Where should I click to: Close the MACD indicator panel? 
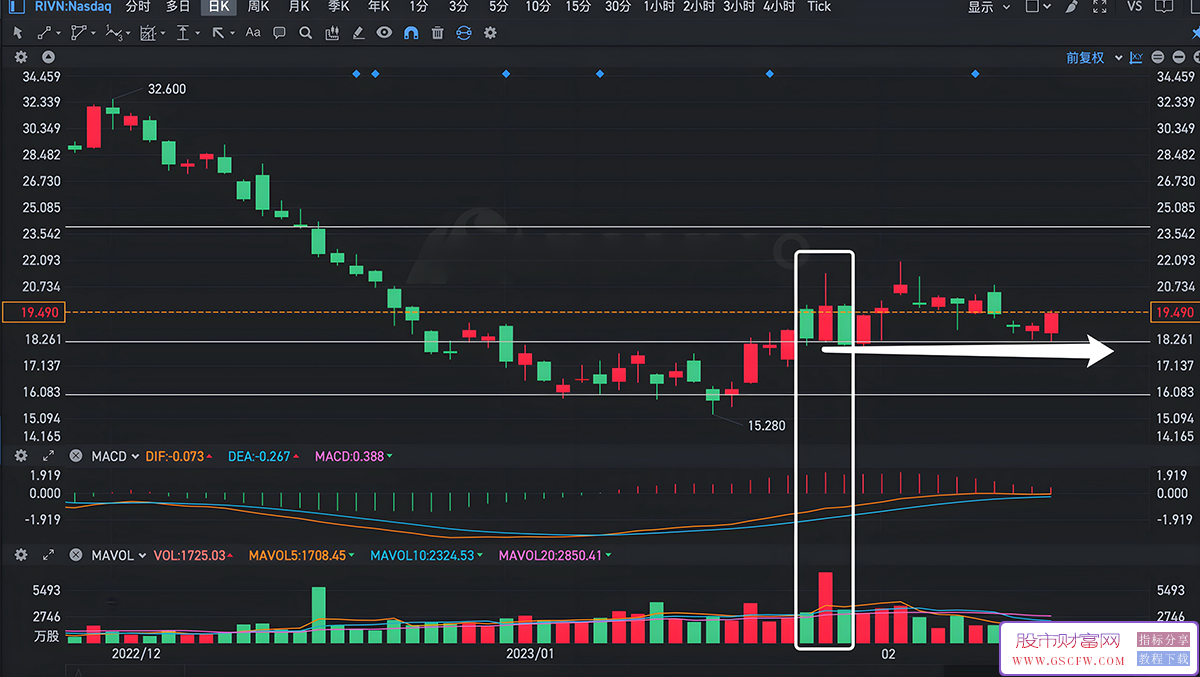coord(75,456)
